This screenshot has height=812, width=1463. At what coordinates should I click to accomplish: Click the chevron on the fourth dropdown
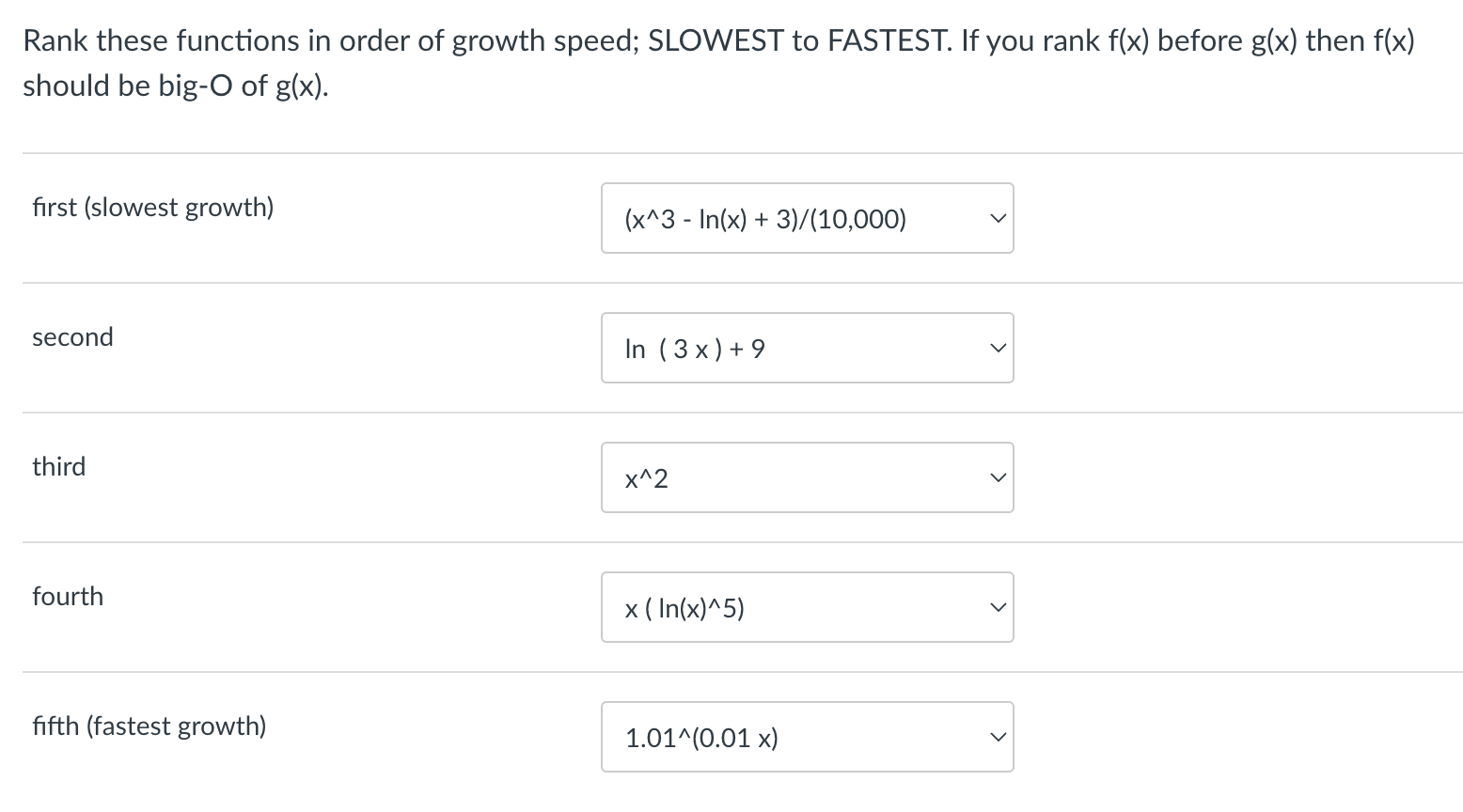(x=997, y=607)
